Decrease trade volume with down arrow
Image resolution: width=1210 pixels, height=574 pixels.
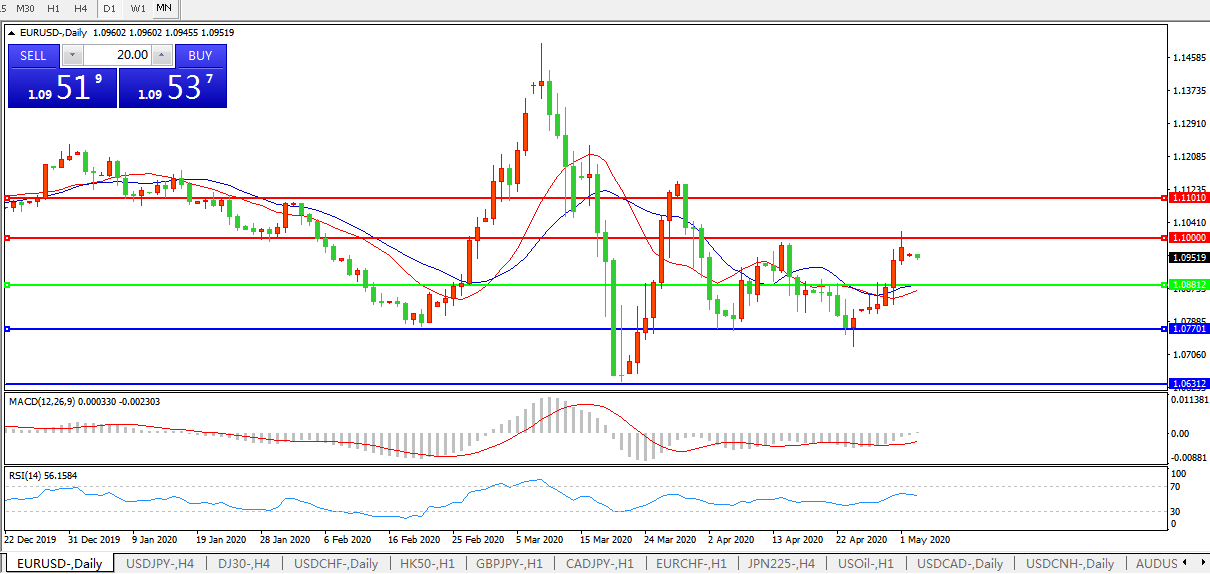coord(72,56)
